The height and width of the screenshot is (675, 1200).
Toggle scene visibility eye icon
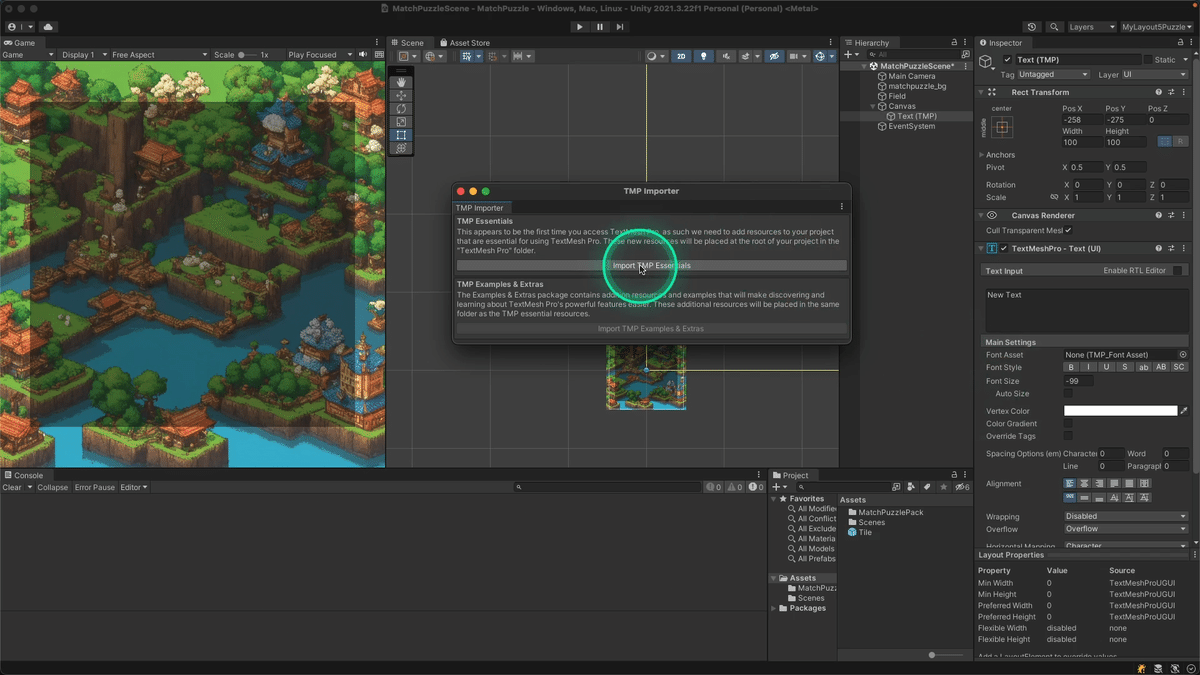tap(774, 56)
